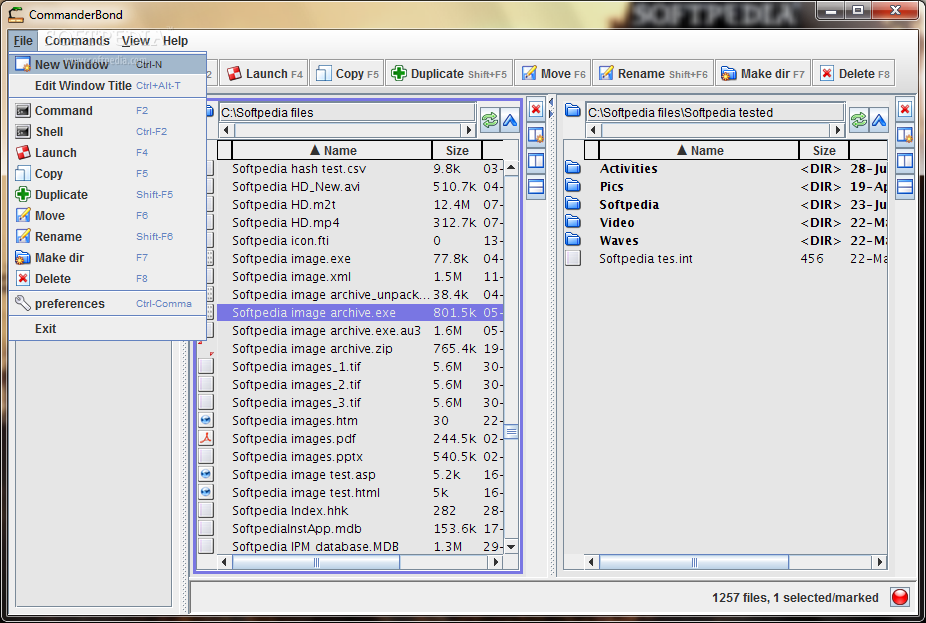Select file Softpedia HD_New.avi

click(x=360, y=187)
